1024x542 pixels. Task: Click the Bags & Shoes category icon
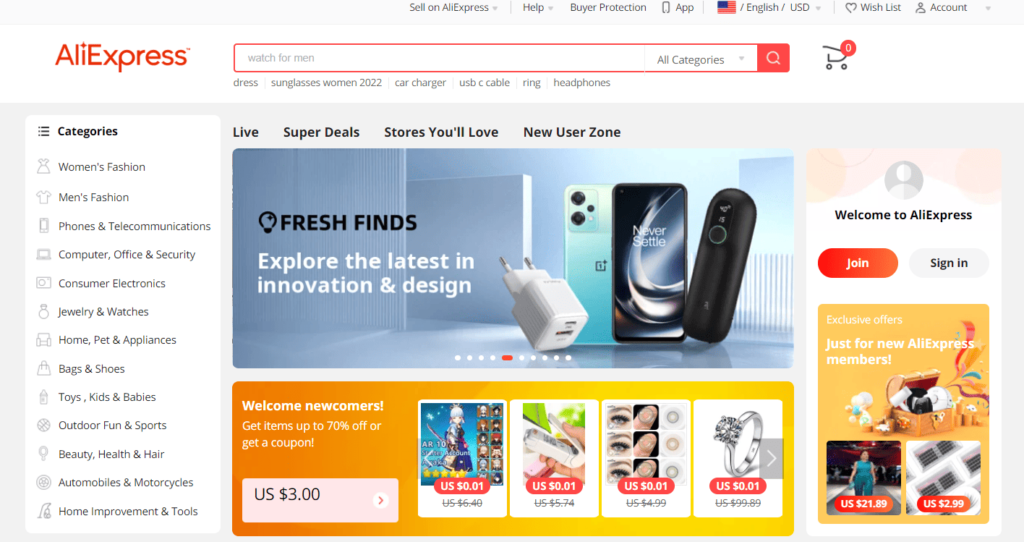pyautogui.click(x=43, y=368)
